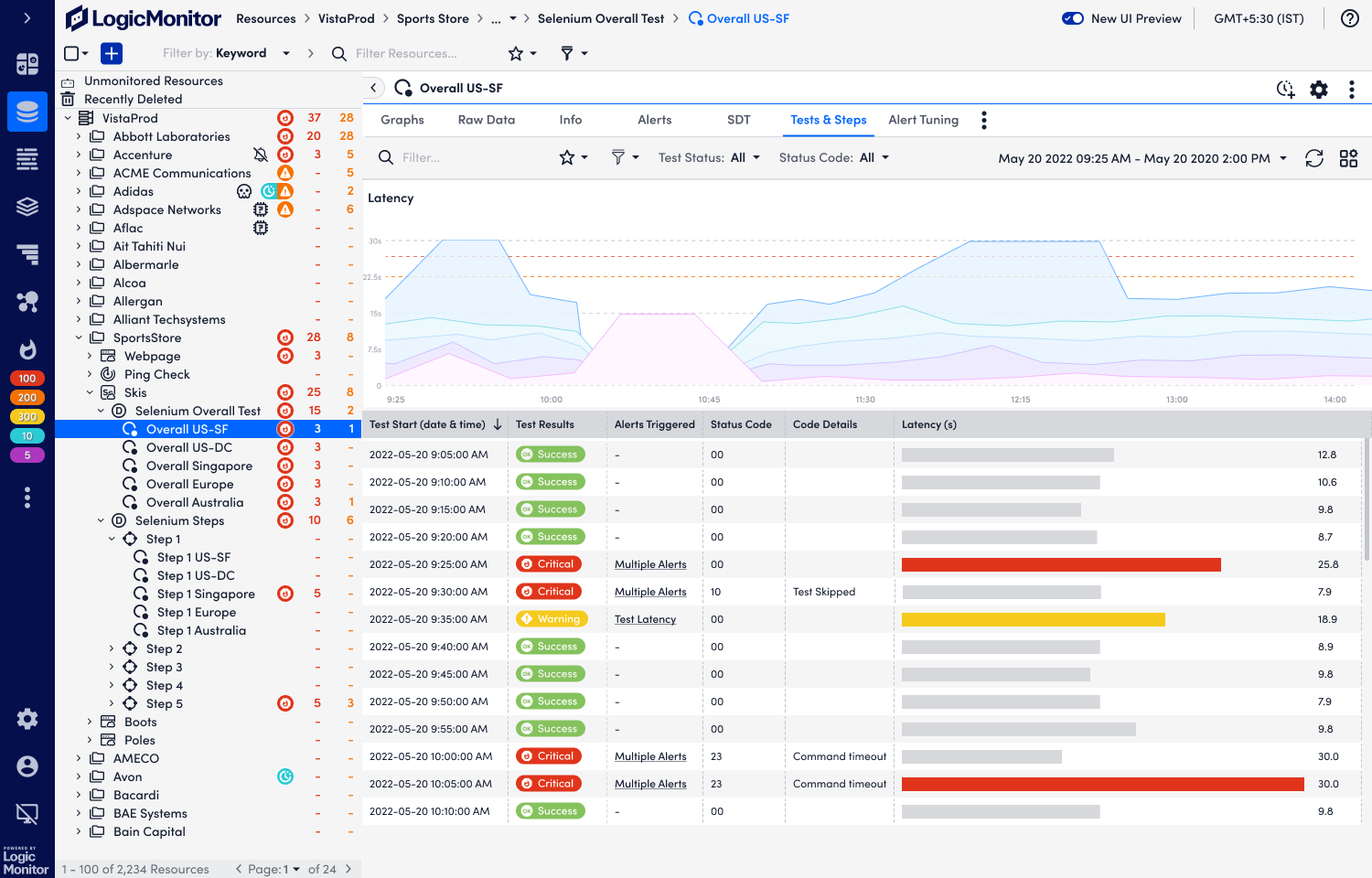
Task: Open Overall US-SF manage gear icon
Action: coord(1318,89)
